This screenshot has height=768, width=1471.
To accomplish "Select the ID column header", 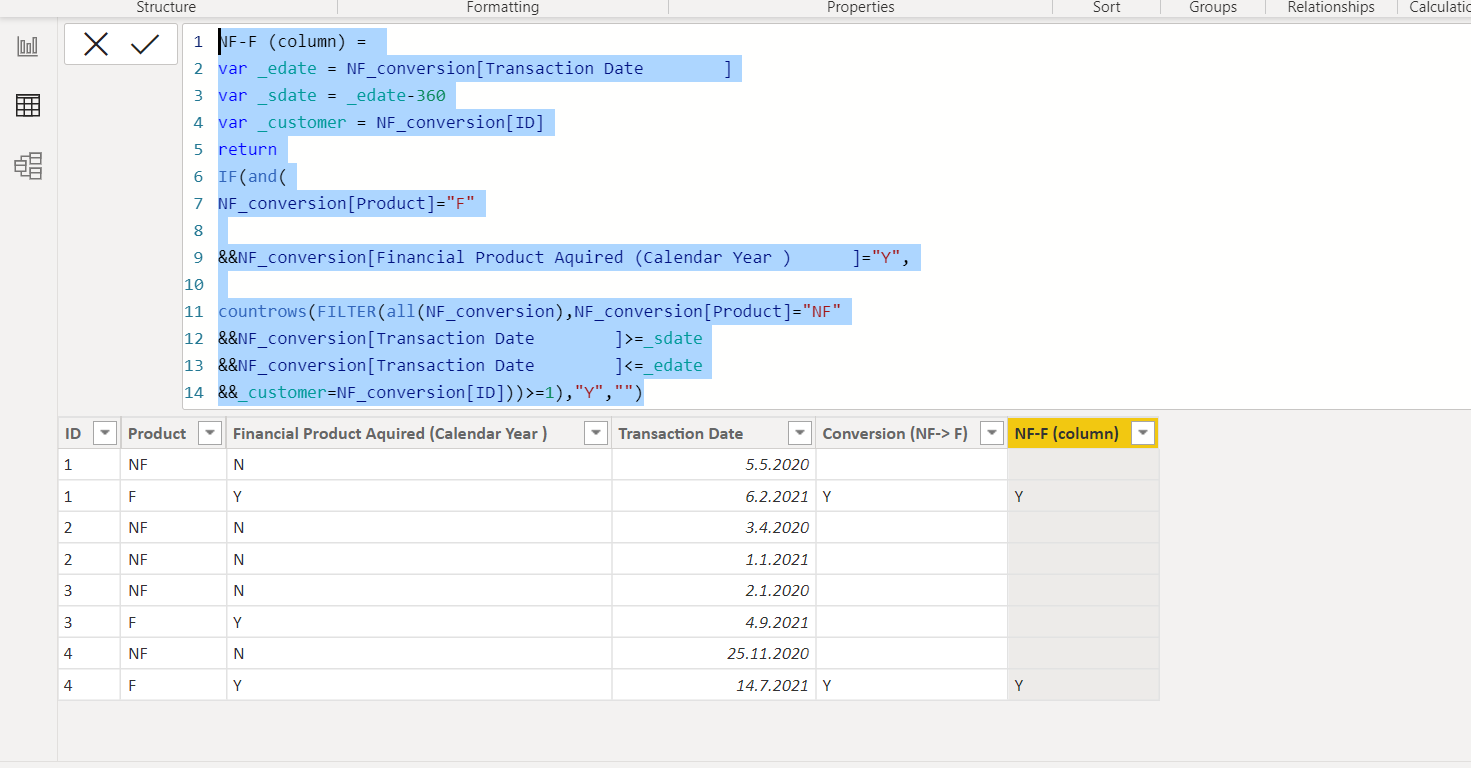I will tap(73, 433).
